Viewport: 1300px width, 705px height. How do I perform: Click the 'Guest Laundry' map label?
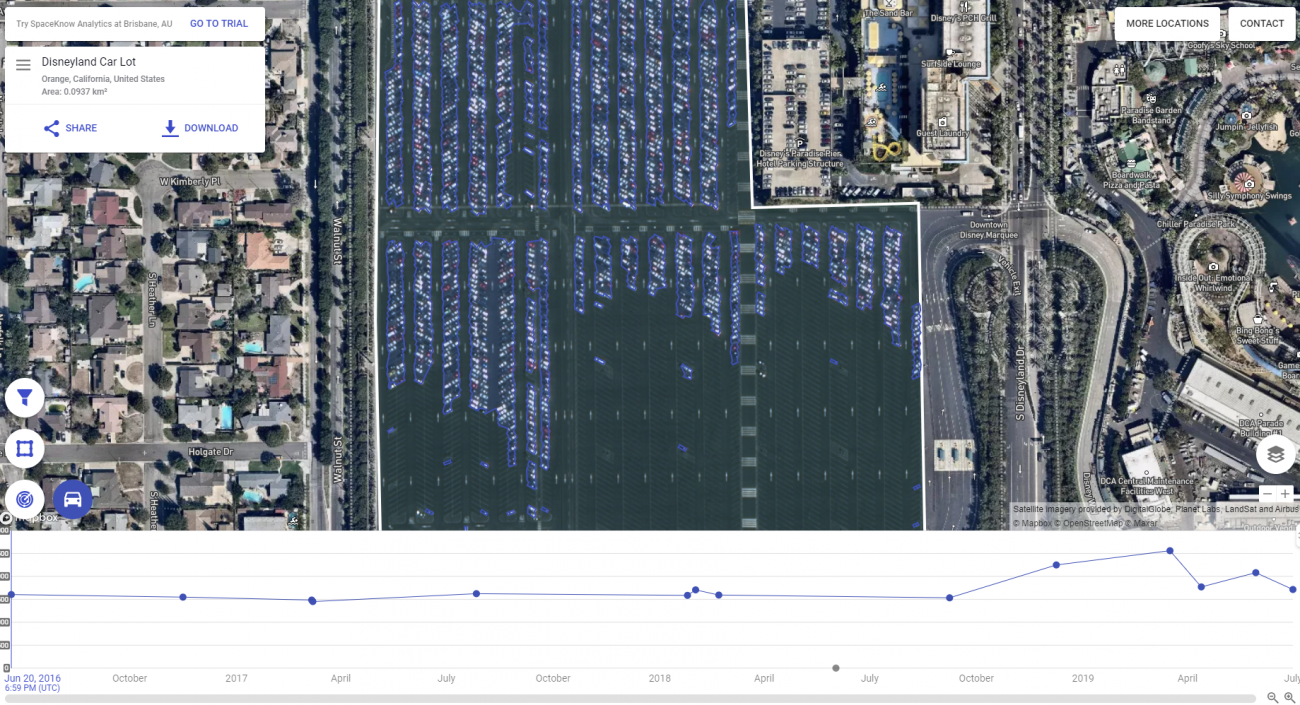pos(942,133)
